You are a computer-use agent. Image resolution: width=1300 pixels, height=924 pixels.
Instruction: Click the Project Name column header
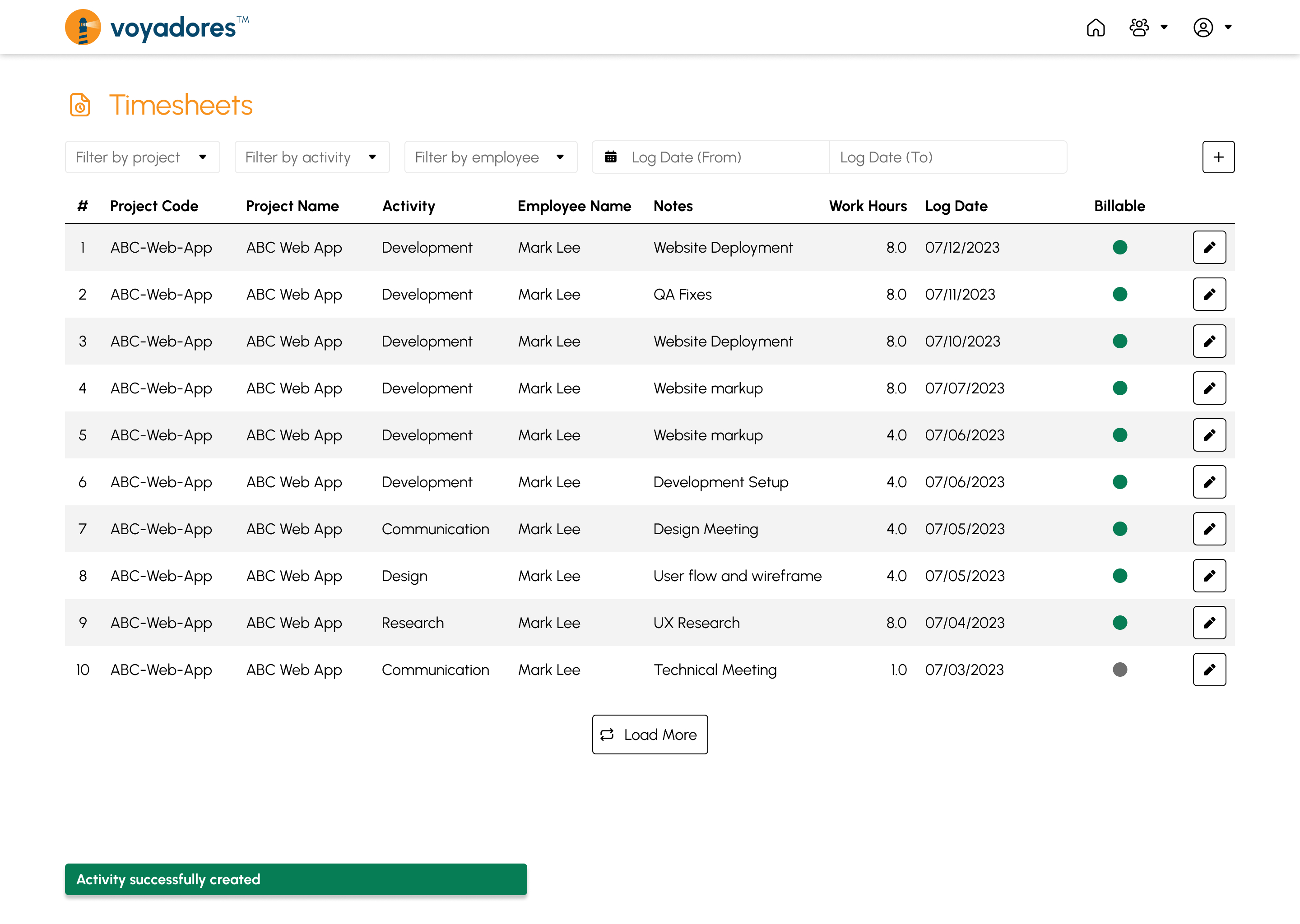point(292,207)
